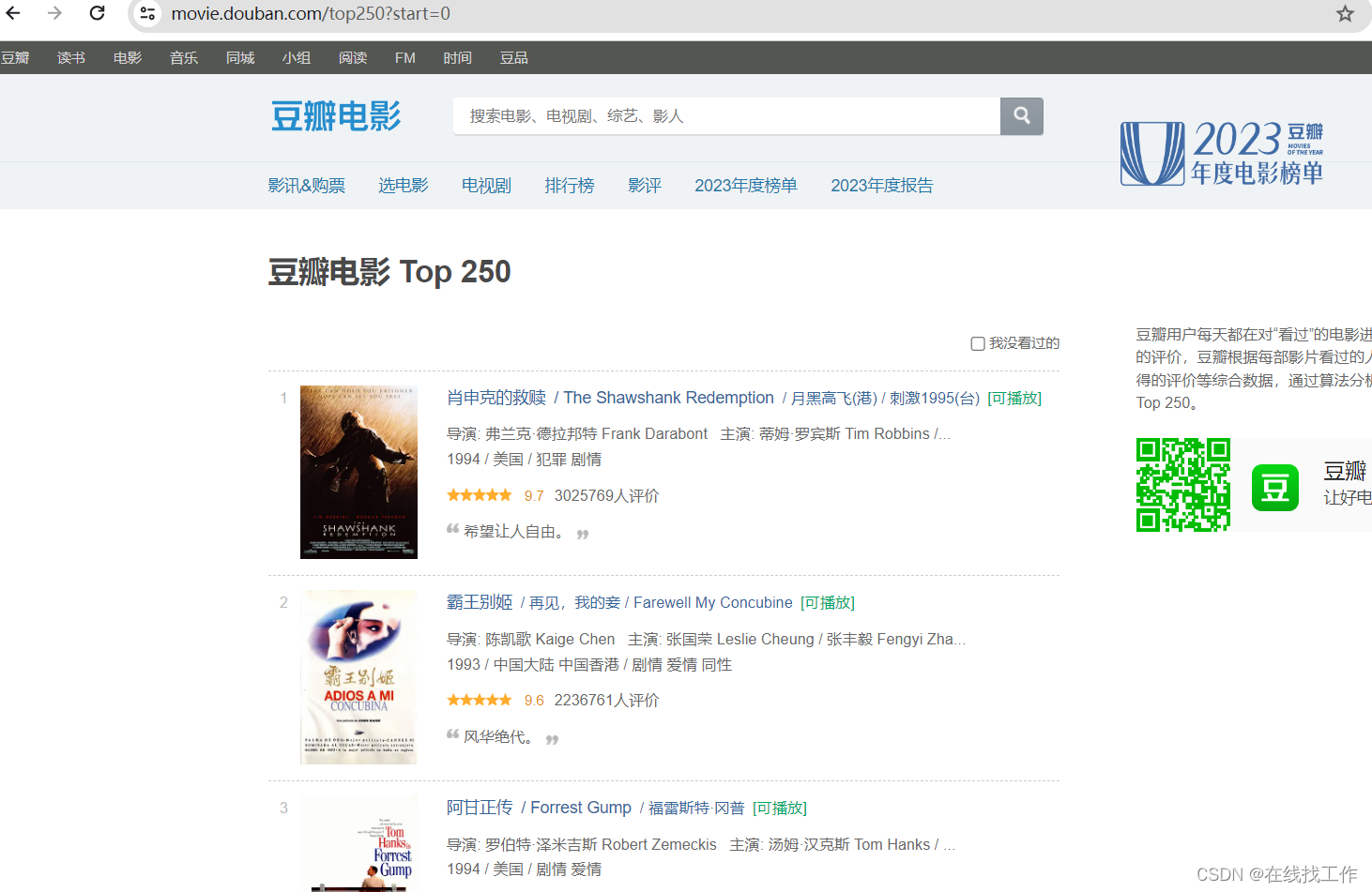Open 霸王别姬 title link
This screenshot has height=892, width=1372.
[480, 602]
